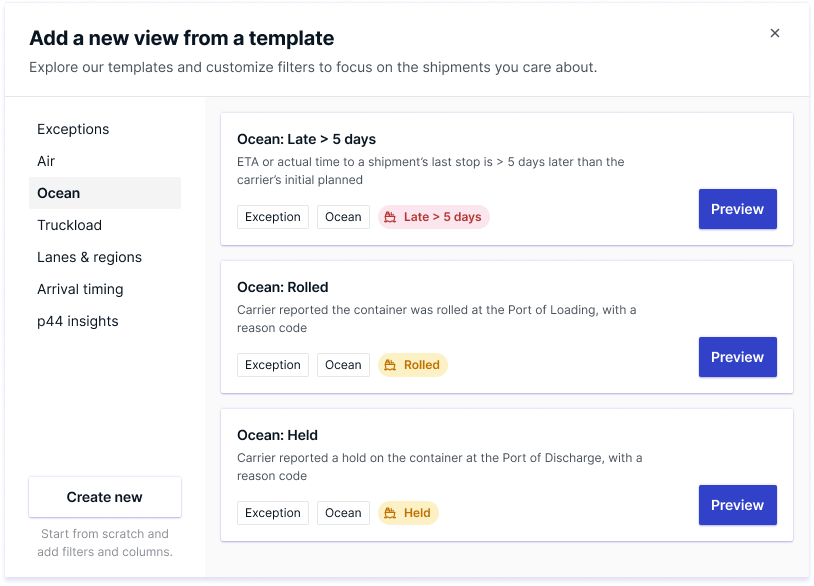
Task: Click the red Late > 5 days label
Action: point(442,217)
